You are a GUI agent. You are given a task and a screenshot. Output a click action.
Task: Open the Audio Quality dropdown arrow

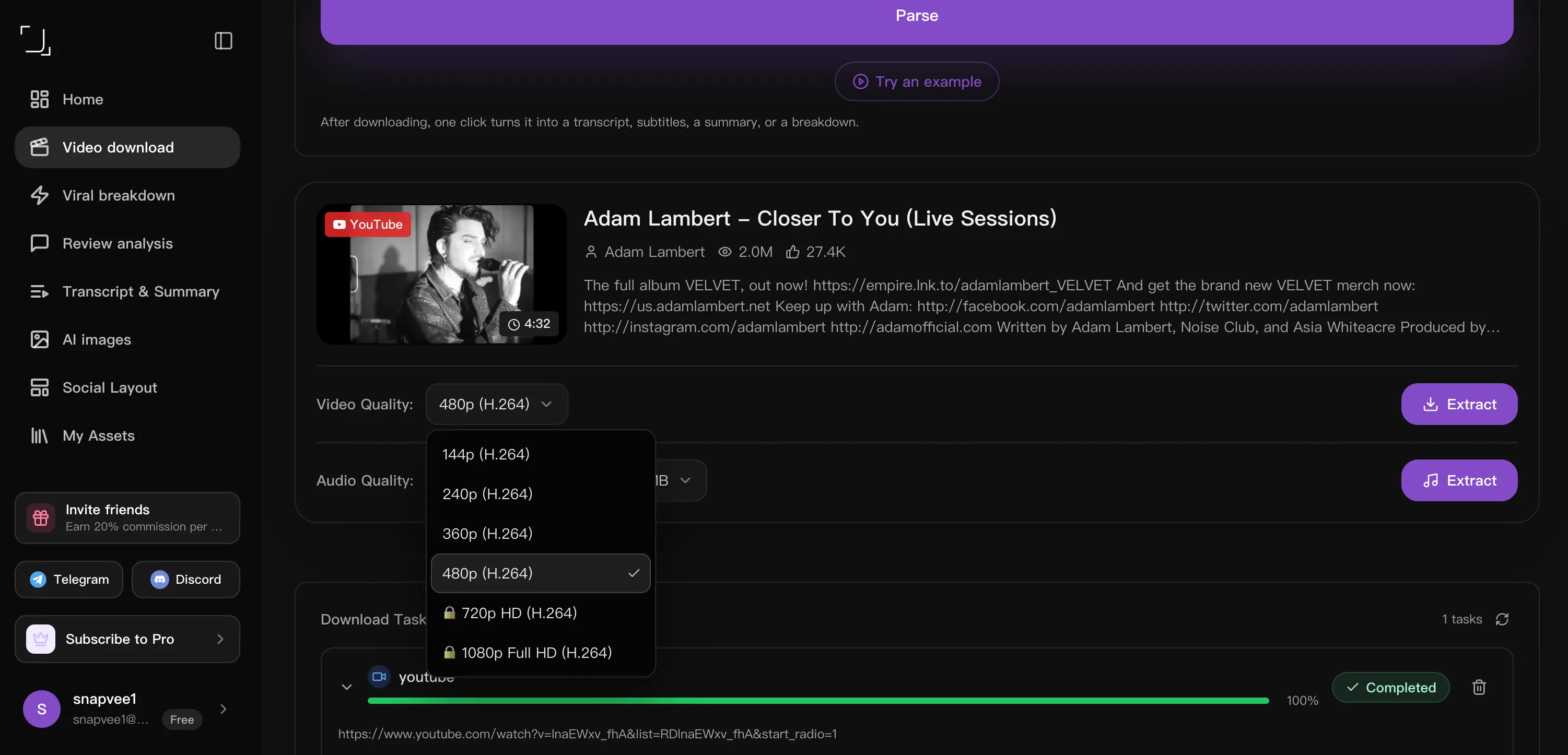click(x=685, y=480)
